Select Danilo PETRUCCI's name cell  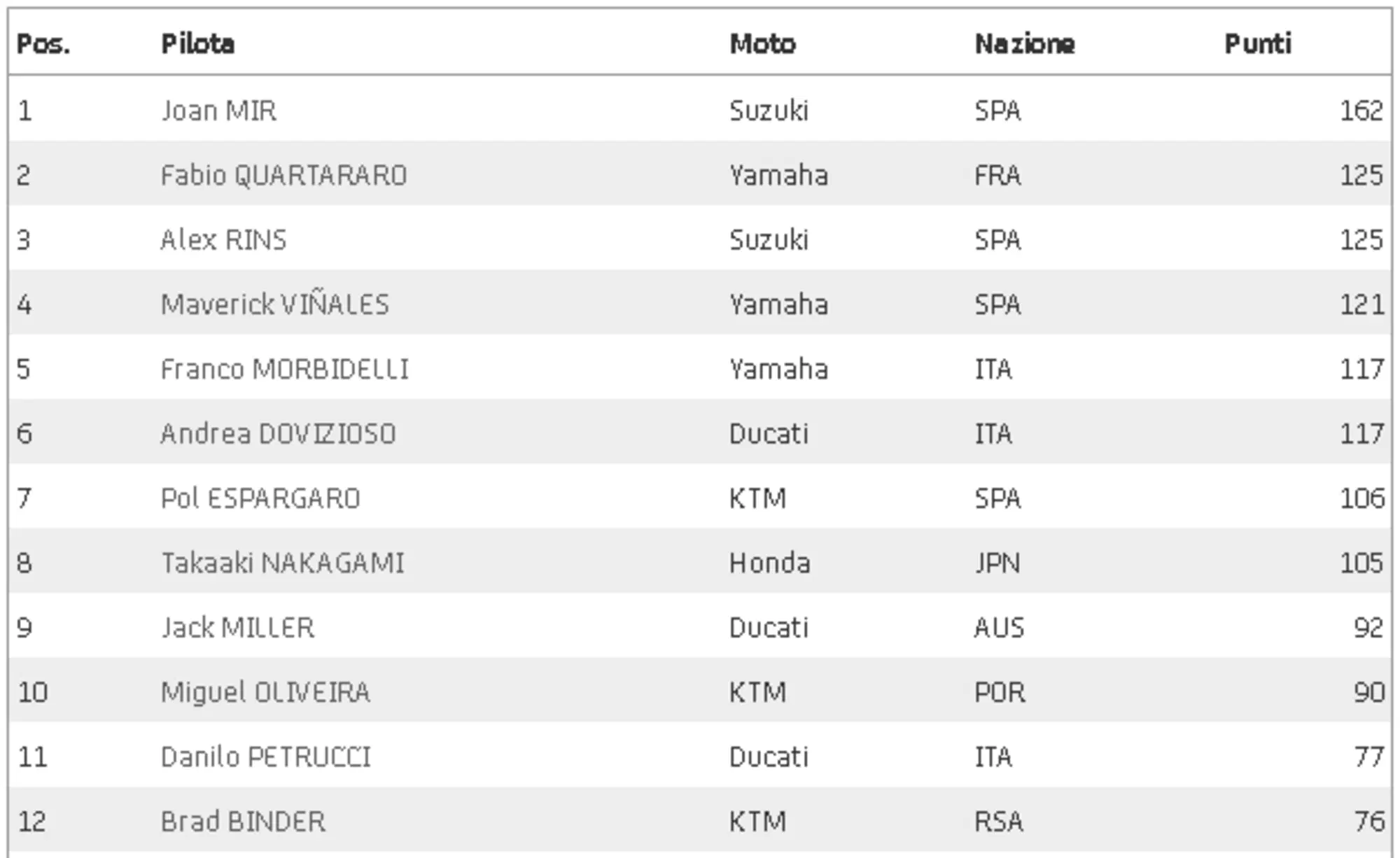click(x=265, y=757)
